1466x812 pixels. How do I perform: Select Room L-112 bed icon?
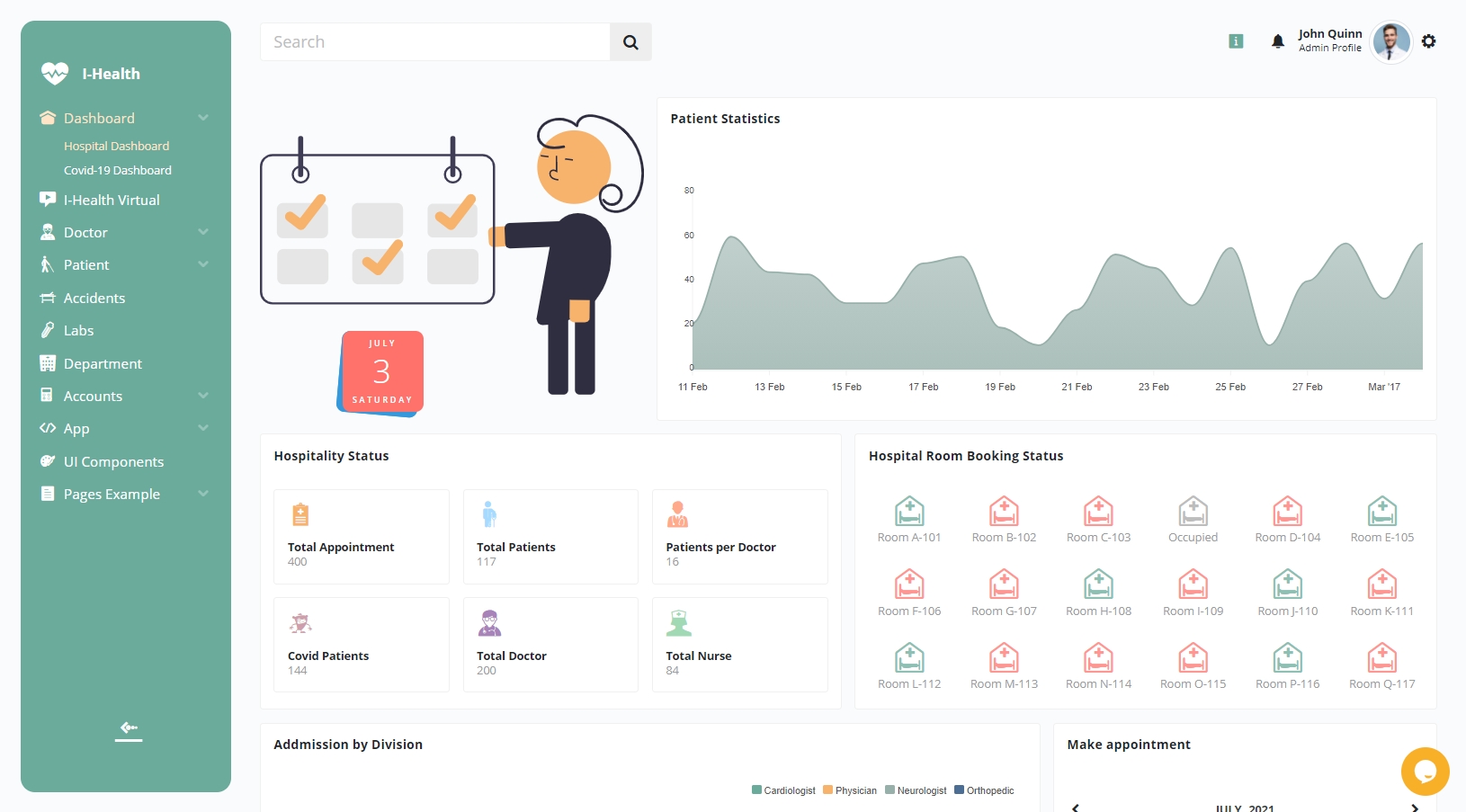click(909, 657)
